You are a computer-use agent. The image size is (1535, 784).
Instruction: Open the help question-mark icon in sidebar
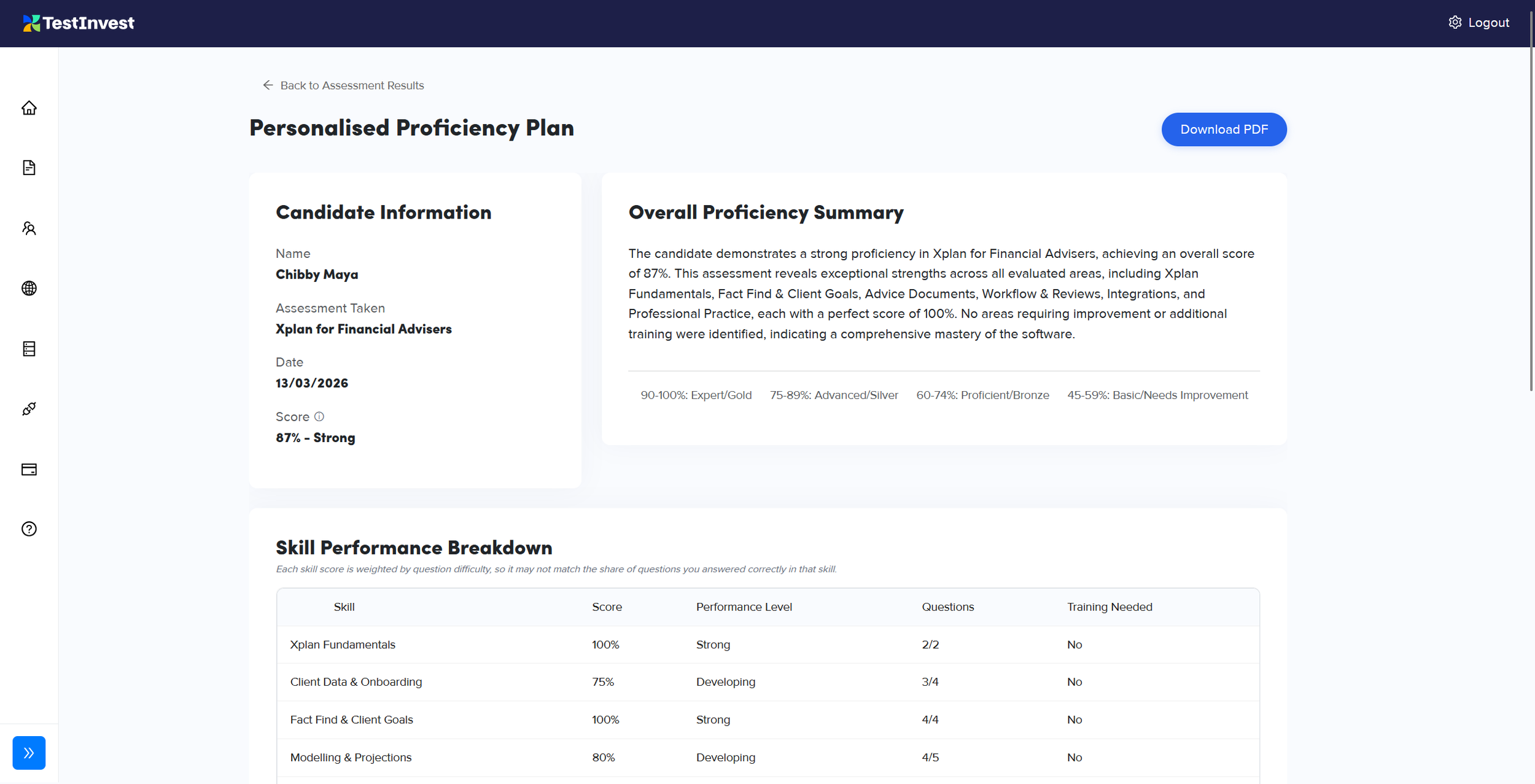[29, 529]
